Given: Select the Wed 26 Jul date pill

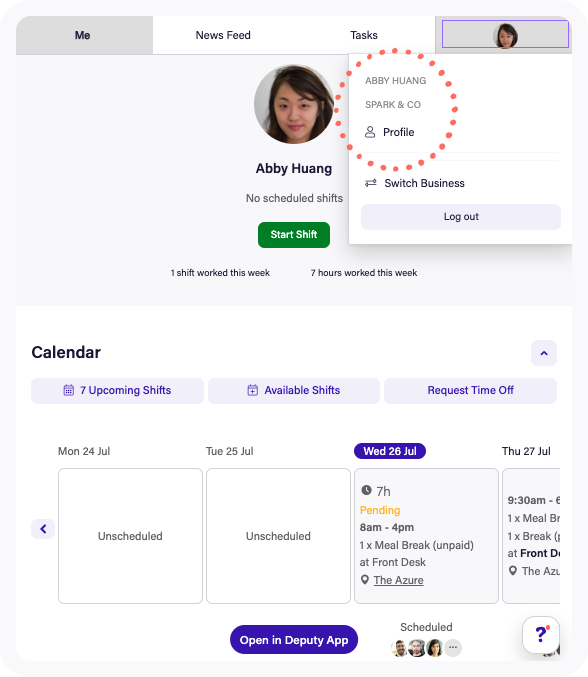Looking at the screenshot, I should click(390, 451).
